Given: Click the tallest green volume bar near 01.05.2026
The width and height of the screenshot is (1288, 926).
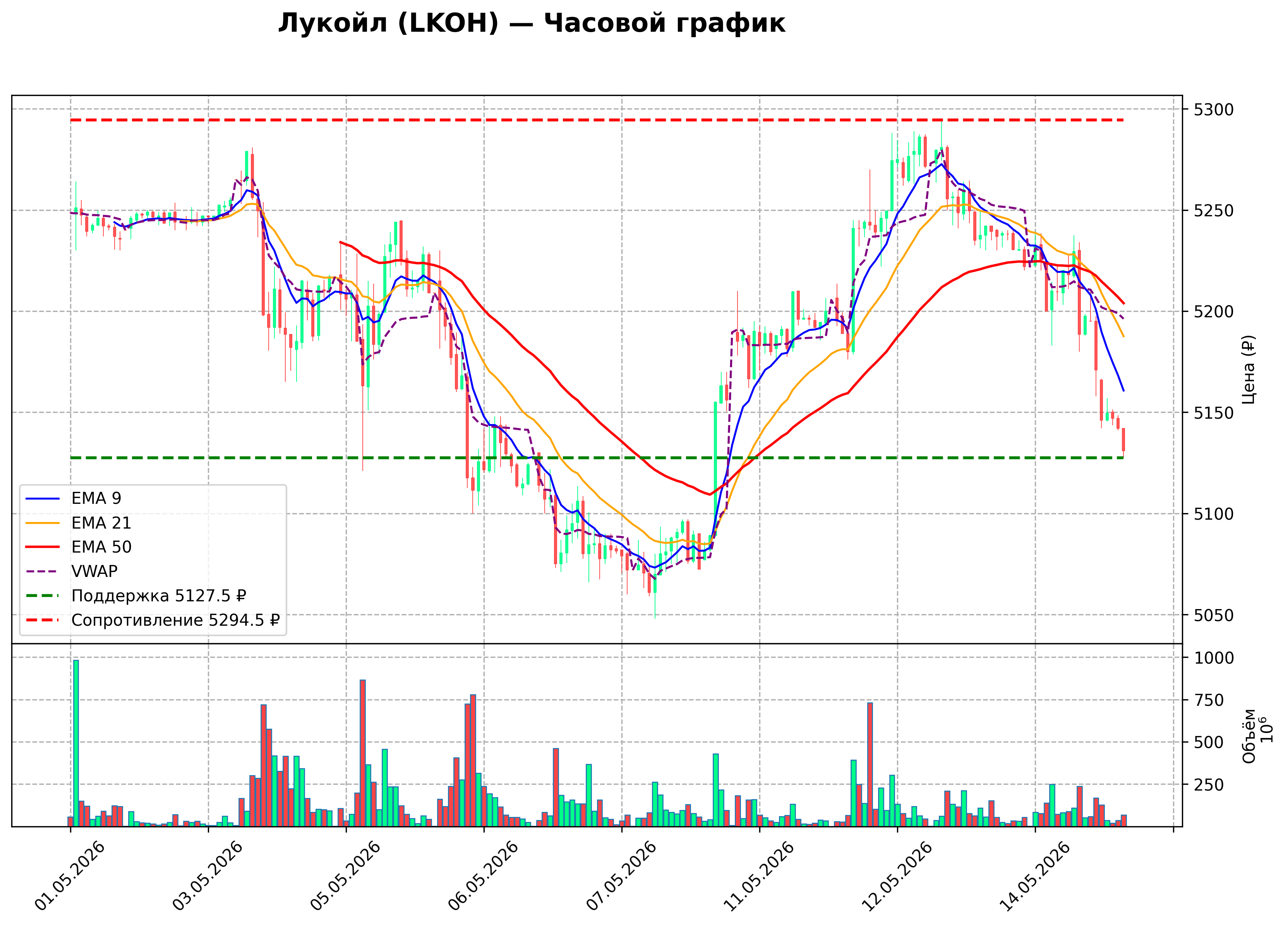Looking at the screenshot, I should [76, 743].
